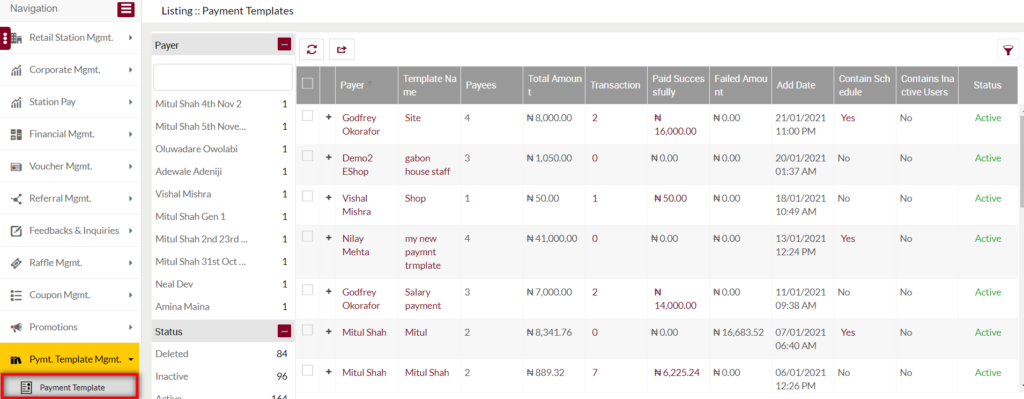Tick the checkbox for Vishal Mishra row
The height and width of the screenshot is (399, 1024).
pos(308,196)
